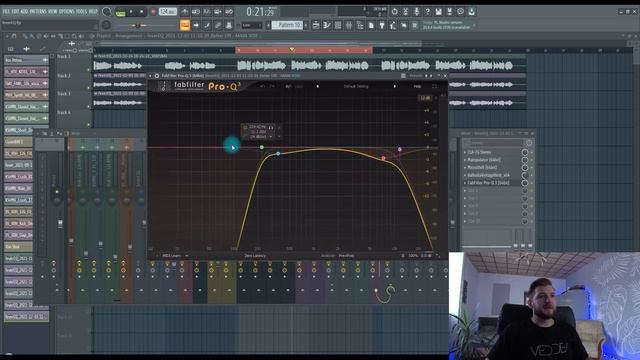Click the stamp tool icon
The height and width of the screenshot is (360, 640).
pos(229,25)
